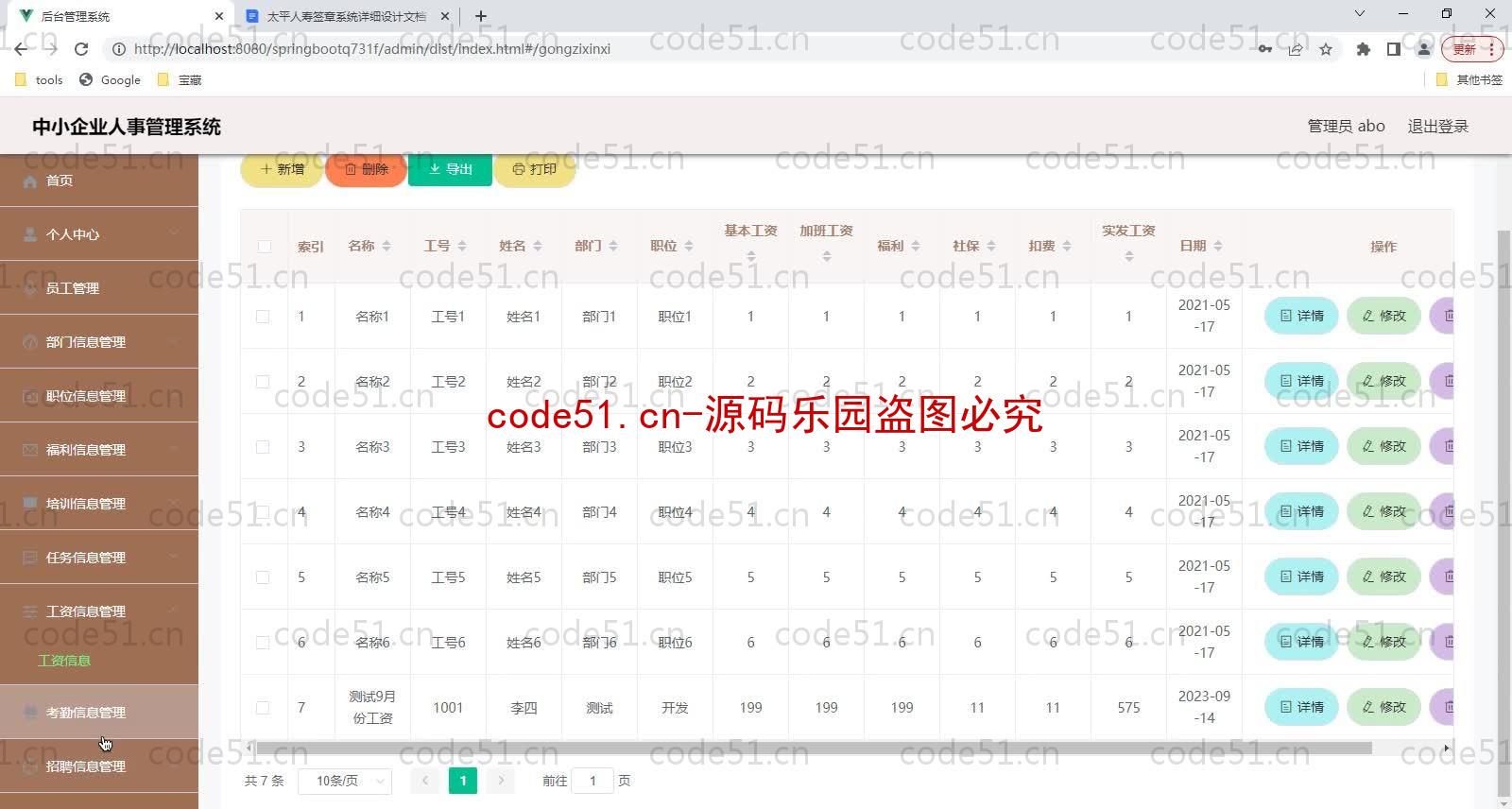Click the table horizontal scrollbar
This screenshot has height=809, width=1512.
813,748
